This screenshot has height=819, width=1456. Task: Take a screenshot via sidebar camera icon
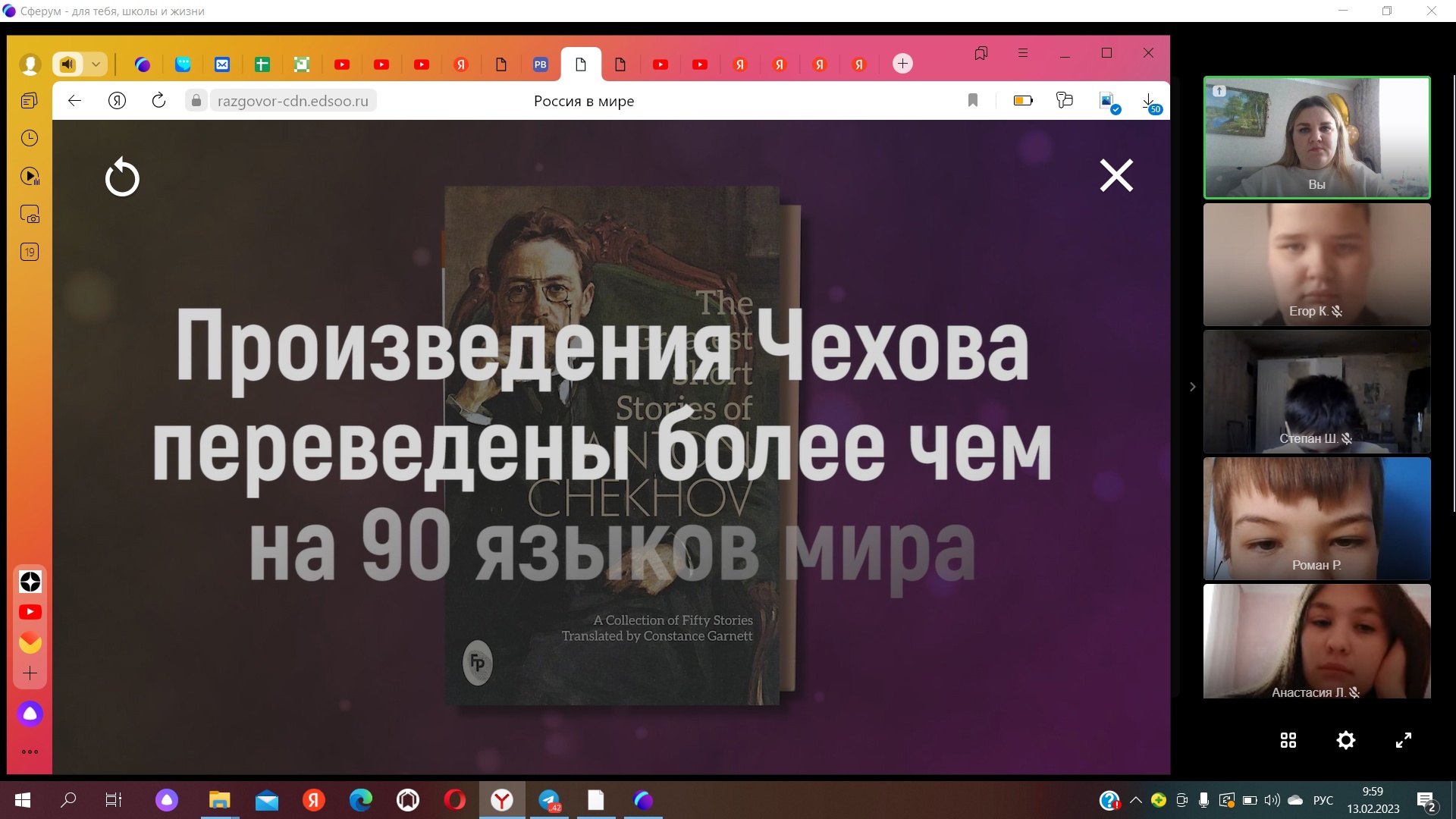[x=30, y=214]
